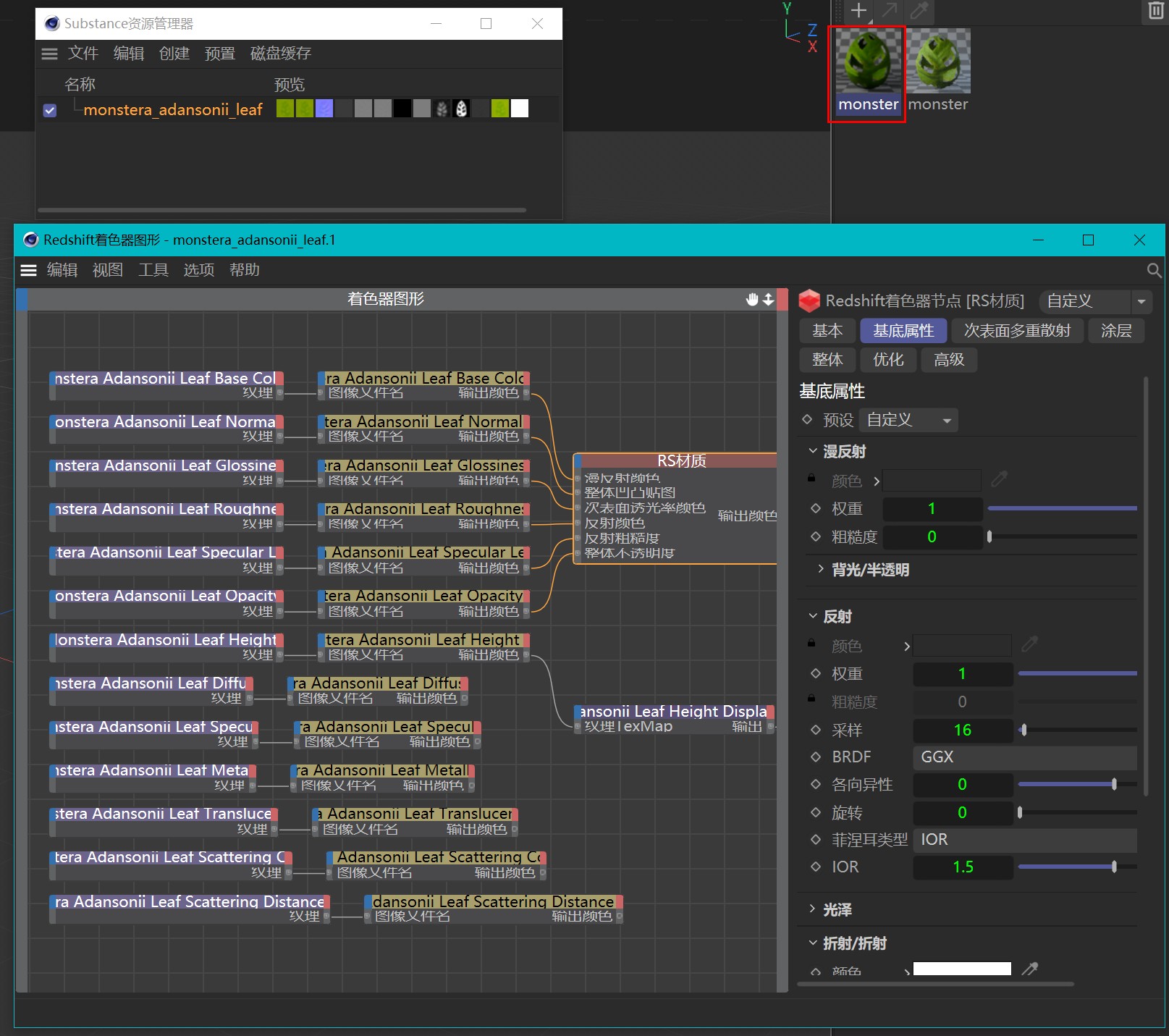This screenshot has height=1036, width=1169.
Task: Toggle keyframe diamond for 采样
Action: coord(816,730)
